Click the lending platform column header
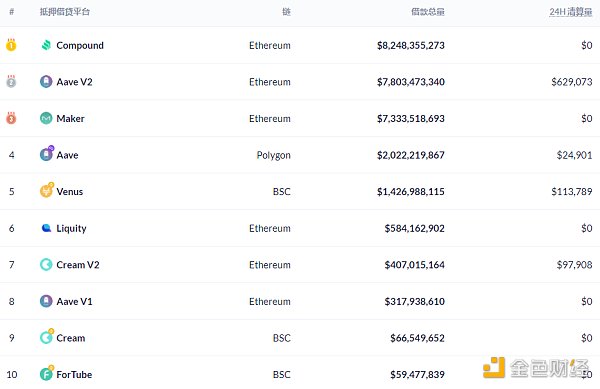The image size is (600, 389). pyautogui.click(x=65, y=12)
